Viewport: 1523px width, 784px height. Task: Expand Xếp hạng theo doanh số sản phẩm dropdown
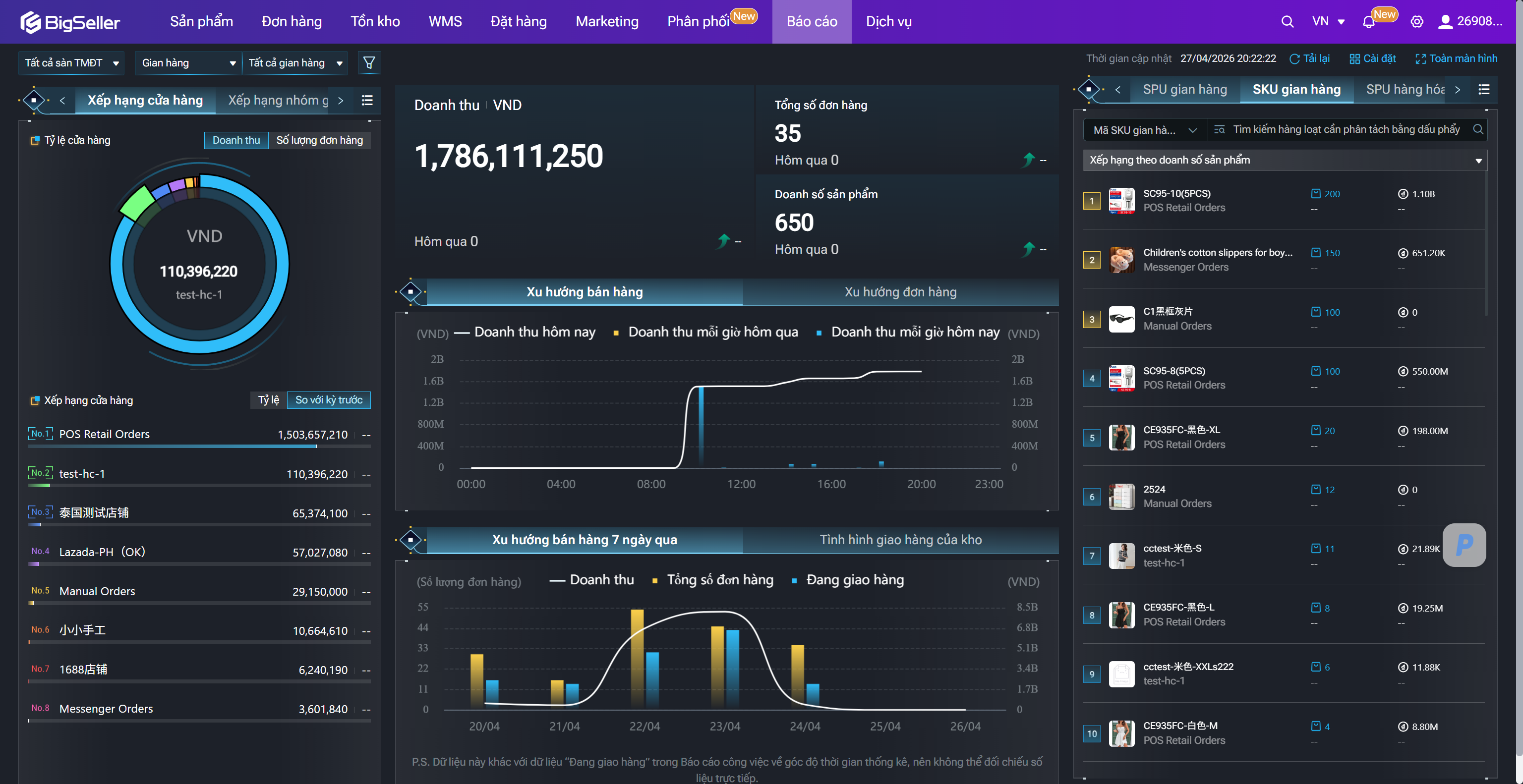pos(1284,160)
